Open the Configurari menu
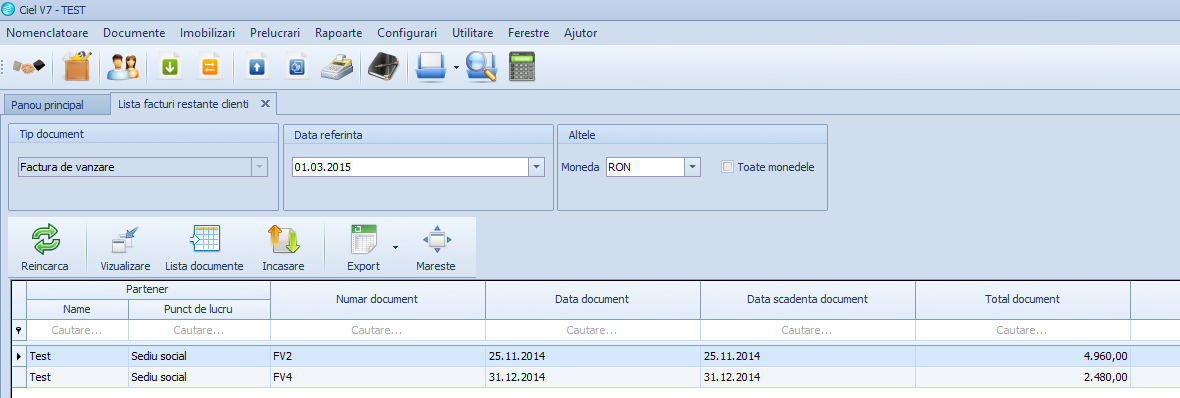This screenshot has height=398, width=1180. tap(407, 33)
